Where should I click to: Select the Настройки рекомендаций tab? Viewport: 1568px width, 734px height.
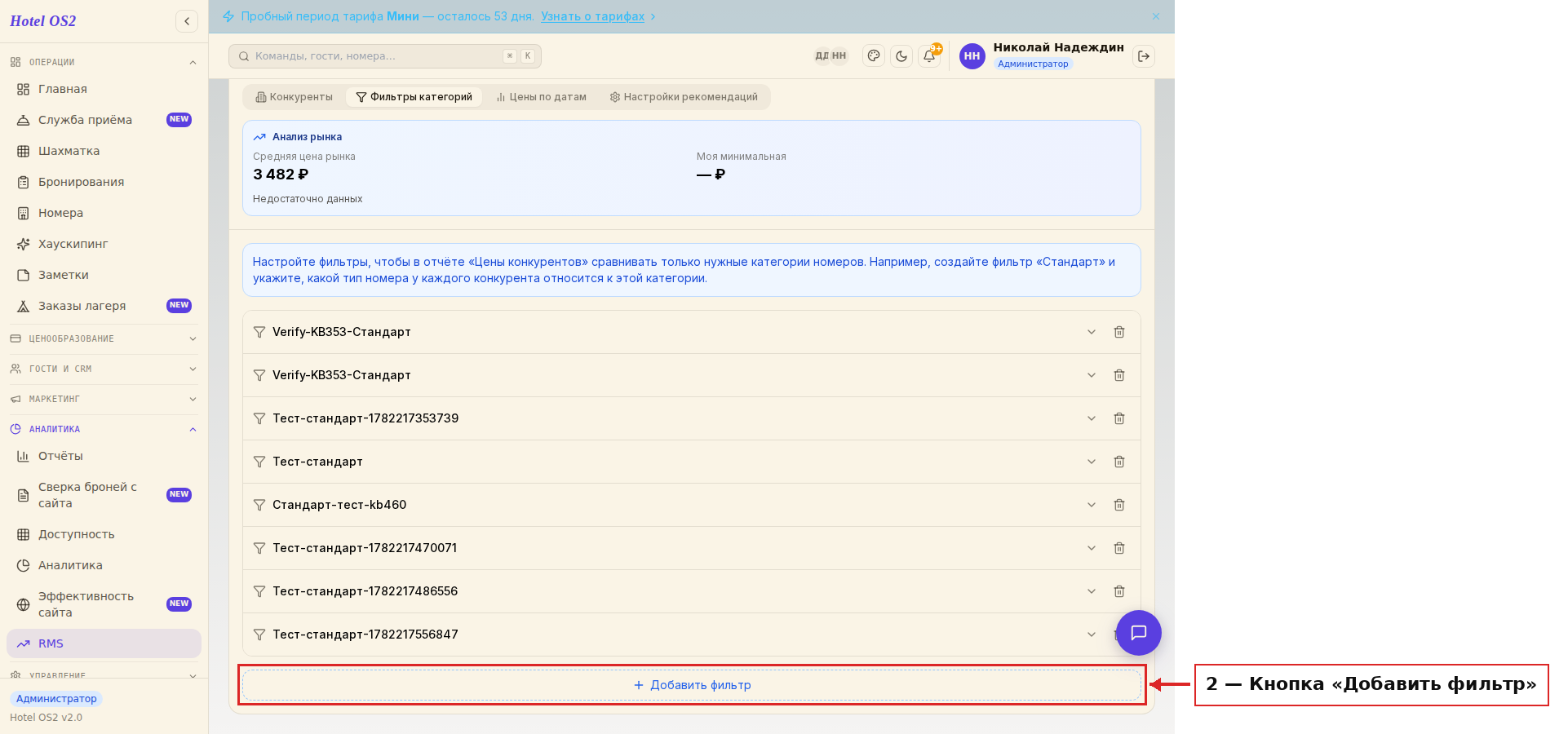684,97
